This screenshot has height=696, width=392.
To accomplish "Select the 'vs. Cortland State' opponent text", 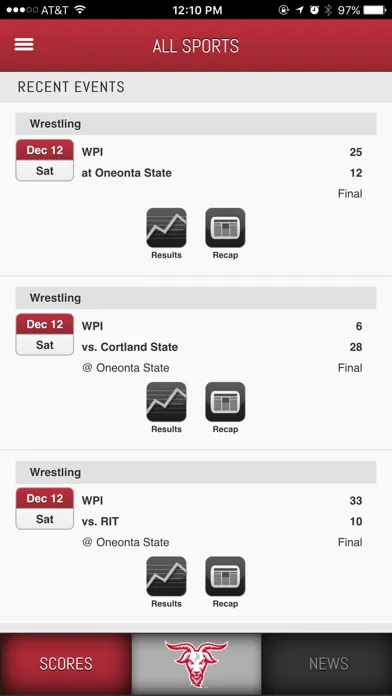I will [x=130, y=347].
